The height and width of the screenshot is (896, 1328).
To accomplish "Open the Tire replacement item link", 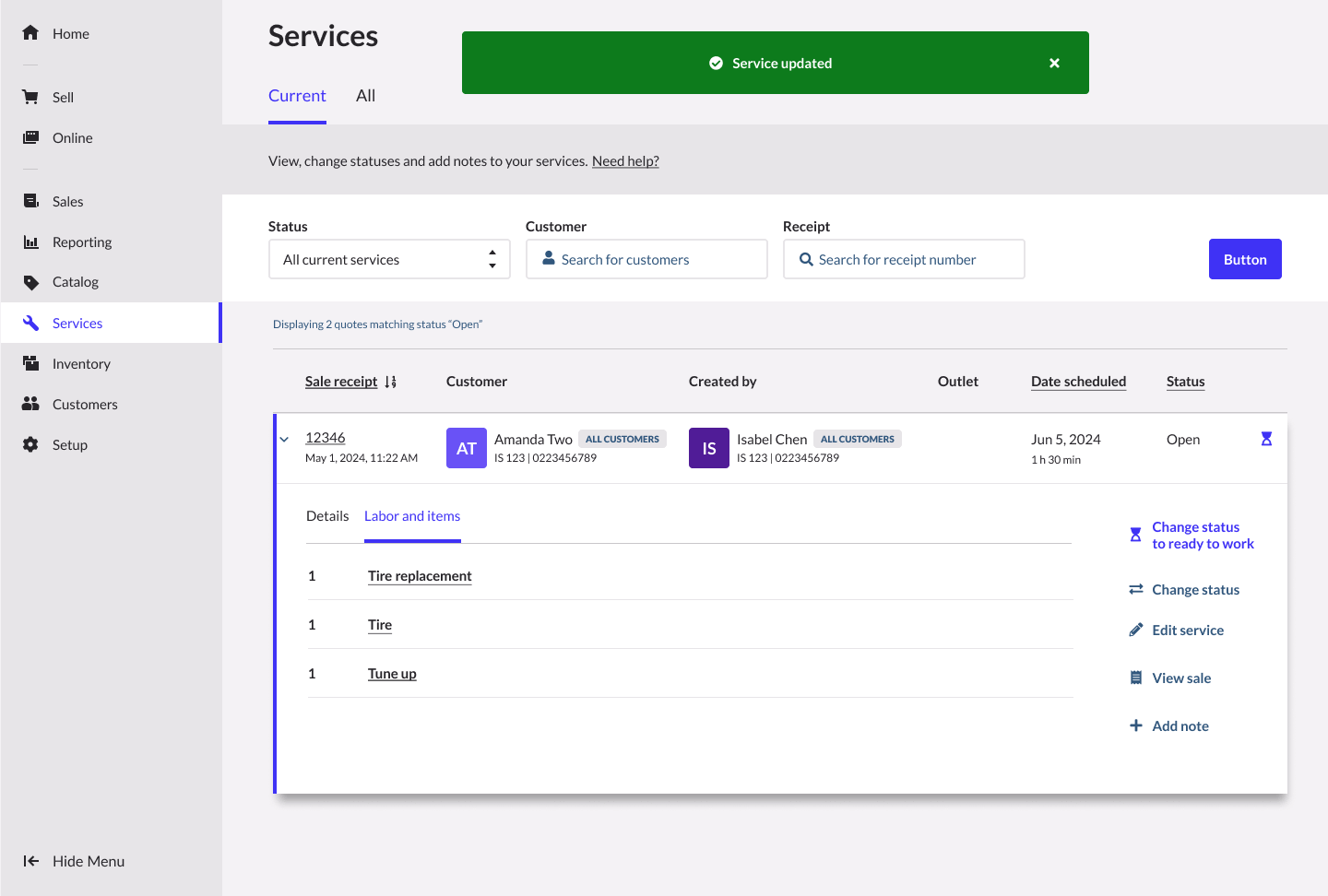I will click(x=420, y=576).
